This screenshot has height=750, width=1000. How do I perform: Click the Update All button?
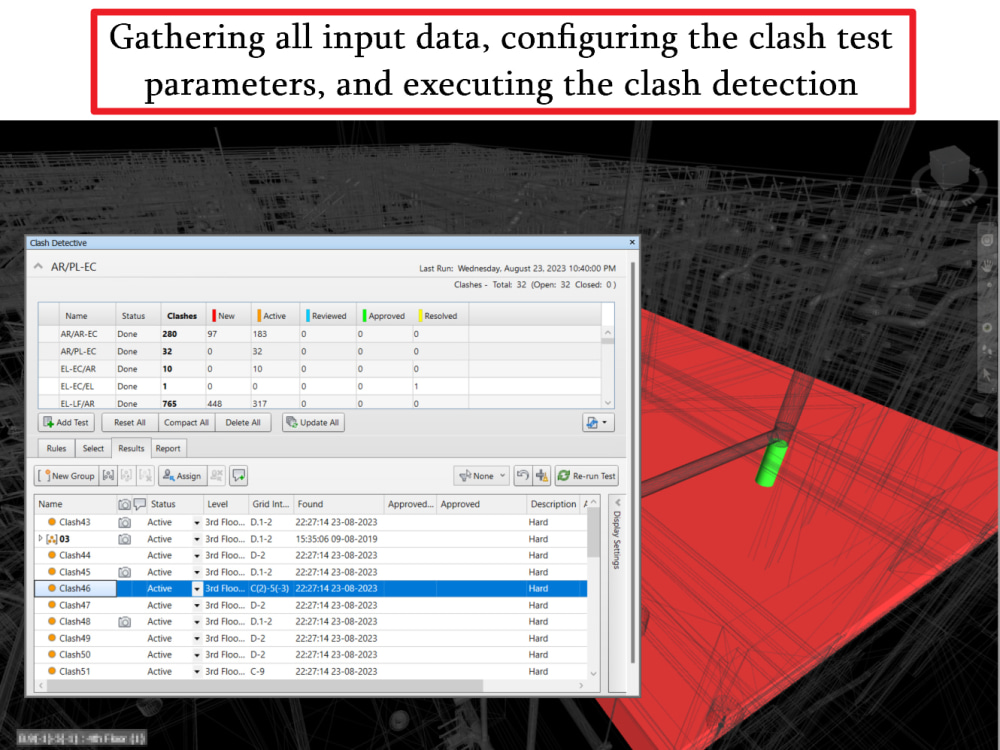(313, 422)
